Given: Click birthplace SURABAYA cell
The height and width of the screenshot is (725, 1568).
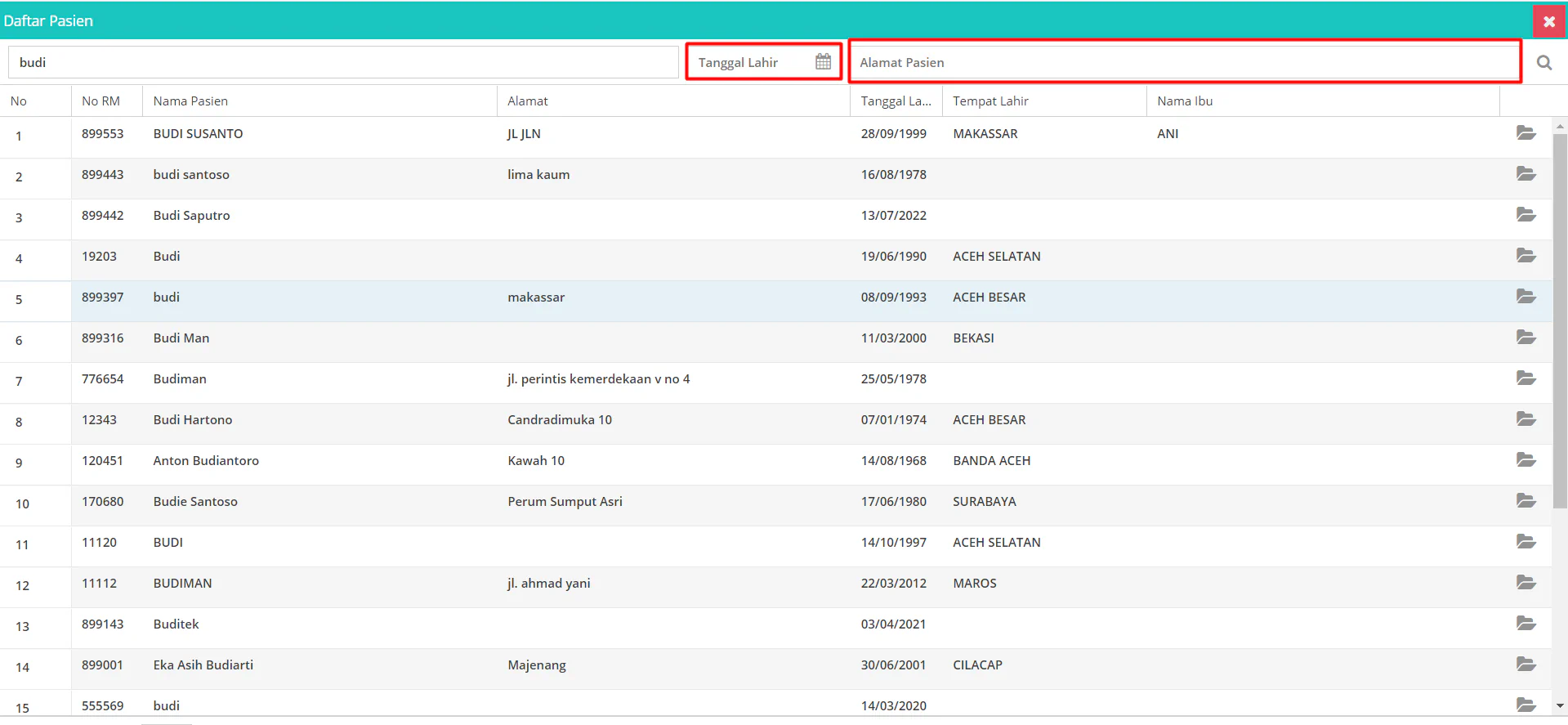Looking at the screenshot, I should [x=984, y=501].
